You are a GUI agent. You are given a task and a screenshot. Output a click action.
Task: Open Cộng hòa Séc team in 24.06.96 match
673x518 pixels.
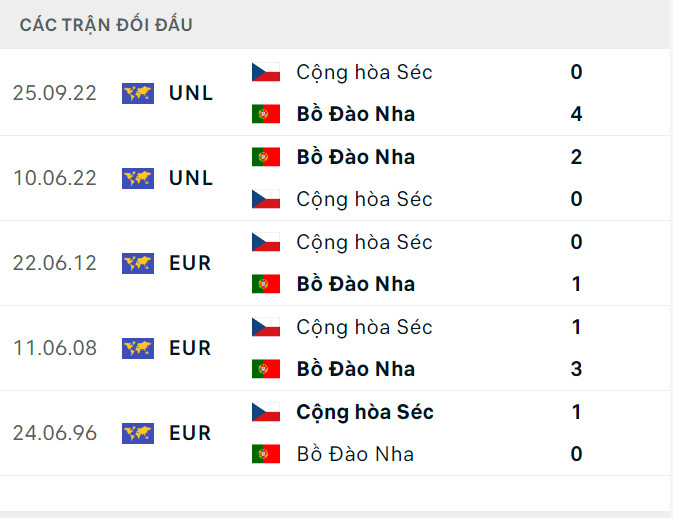click(364, 412)
